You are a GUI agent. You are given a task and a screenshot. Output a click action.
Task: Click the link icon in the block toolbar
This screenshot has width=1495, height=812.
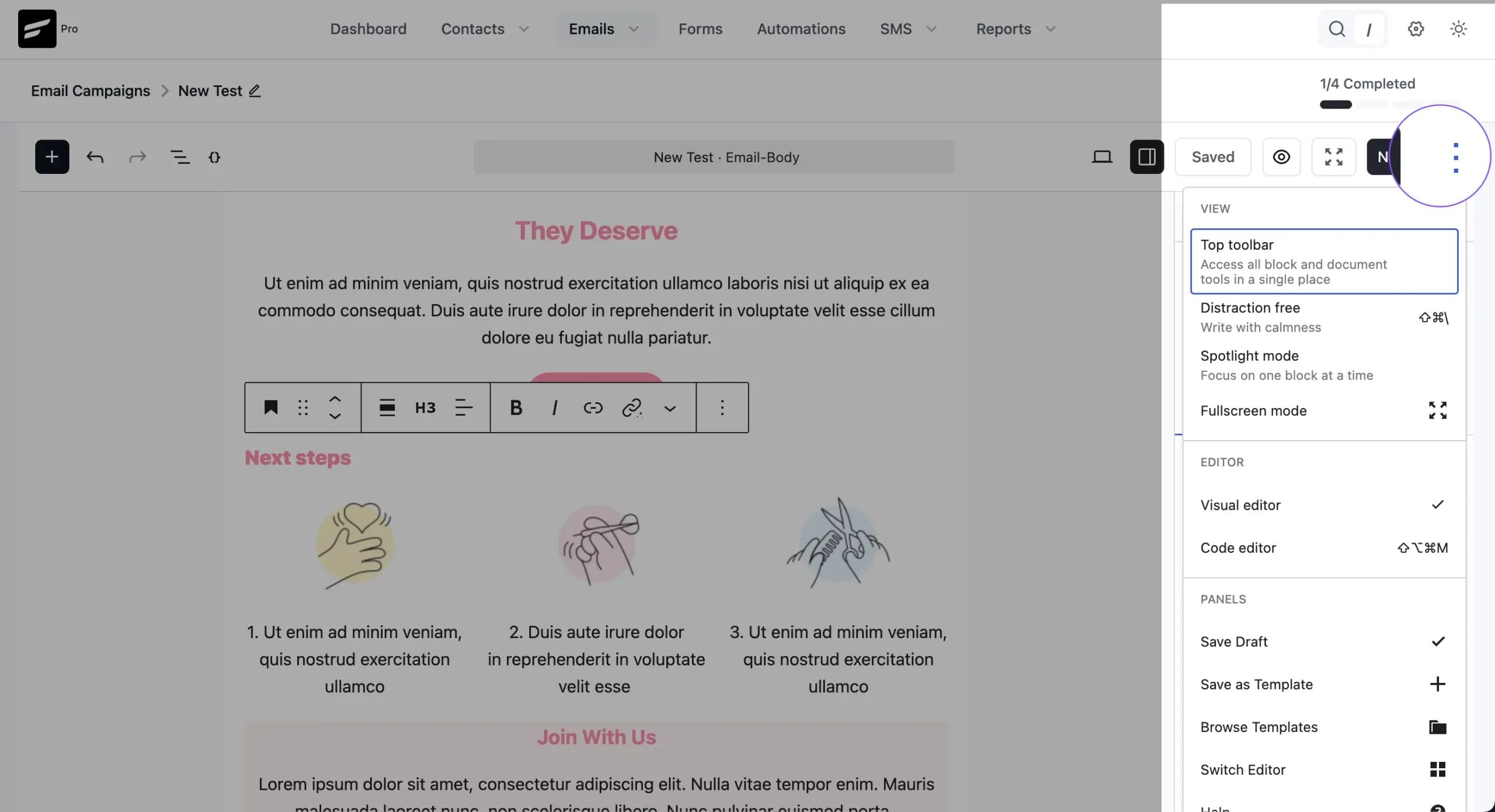(x=593, y=407)
